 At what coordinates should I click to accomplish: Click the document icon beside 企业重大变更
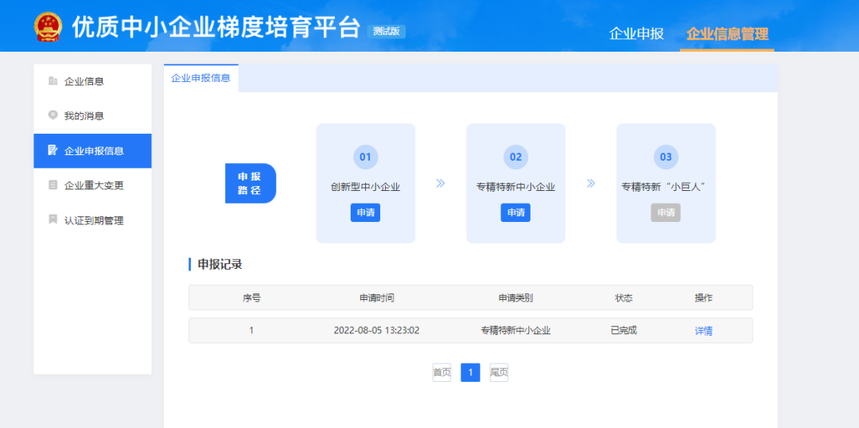[x=53, y=185]
